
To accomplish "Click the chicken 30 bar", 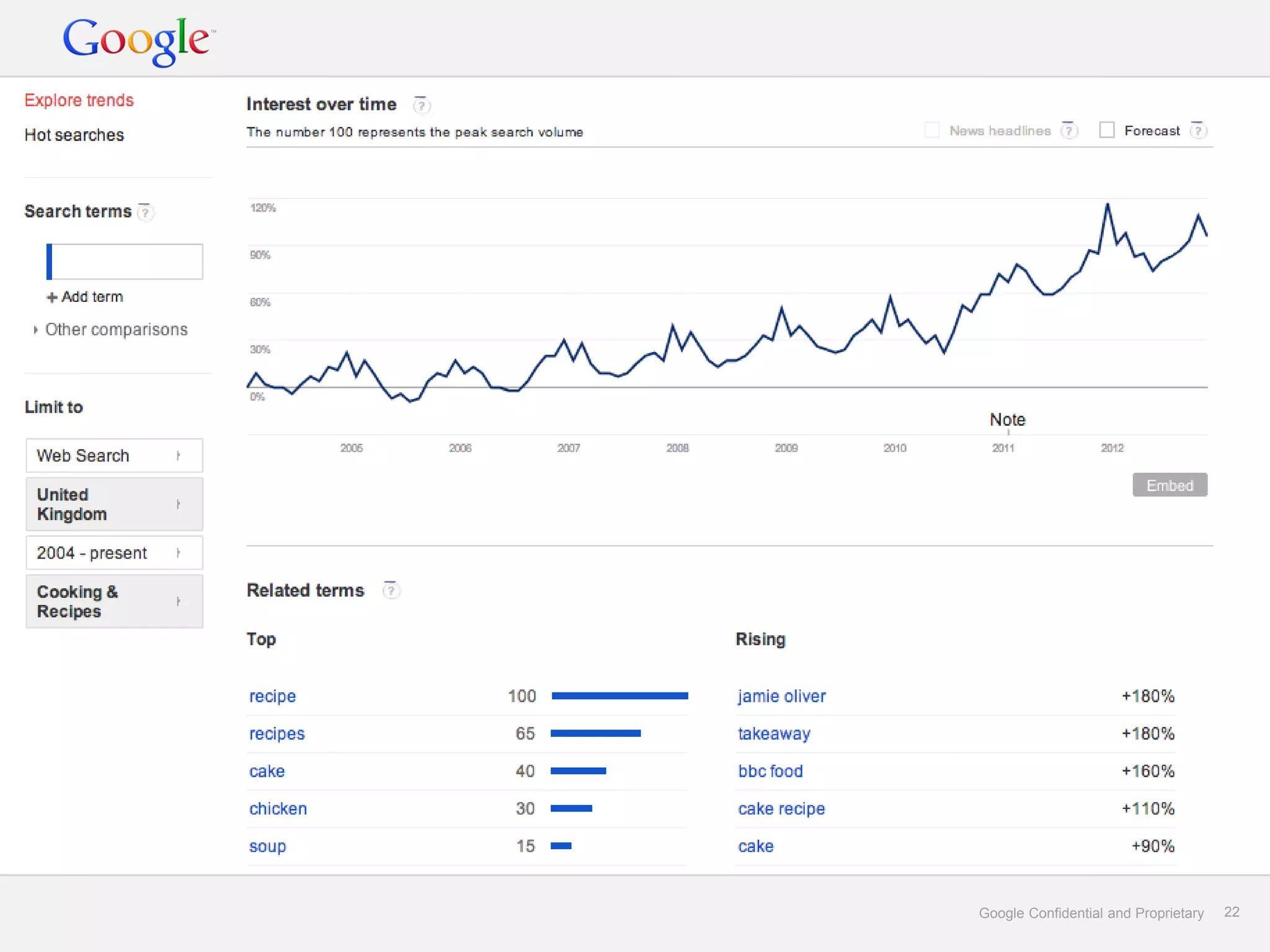I will tap(571, 808).
